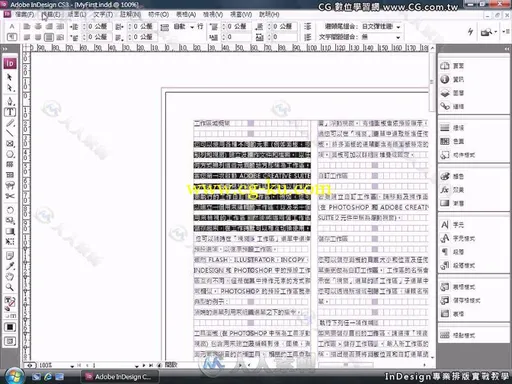Screen dimensions: 512x384
Task: Go to the next page button
Action: click(x=144, y=366)
